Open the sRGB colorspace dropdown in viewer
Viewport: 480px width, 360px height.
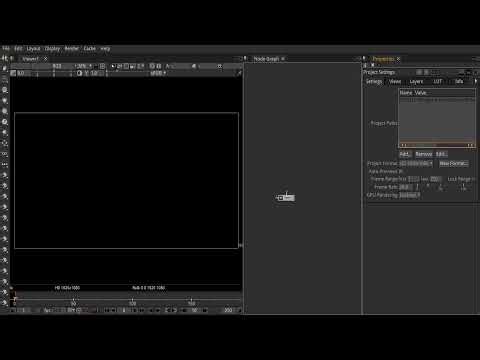pyautogui.click(x=158, y=73)
